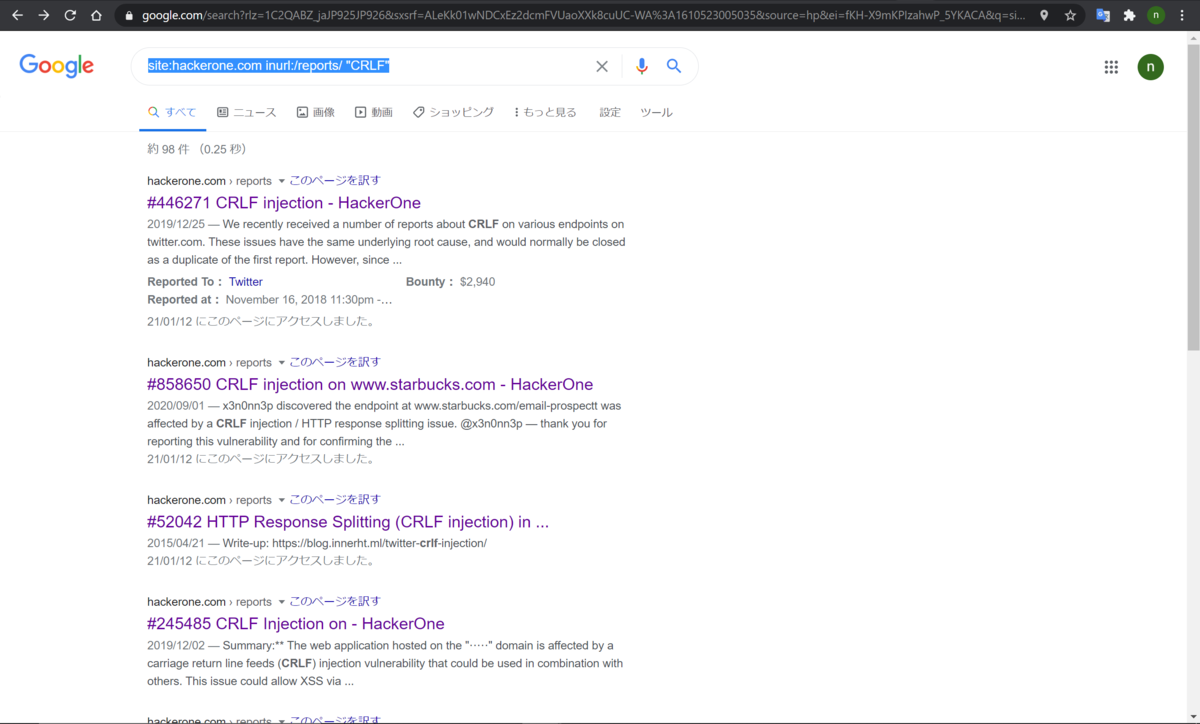Click the Twitter link under Reported To
Viewport: 1200px width, 724px height.
(x=245, y=282)
